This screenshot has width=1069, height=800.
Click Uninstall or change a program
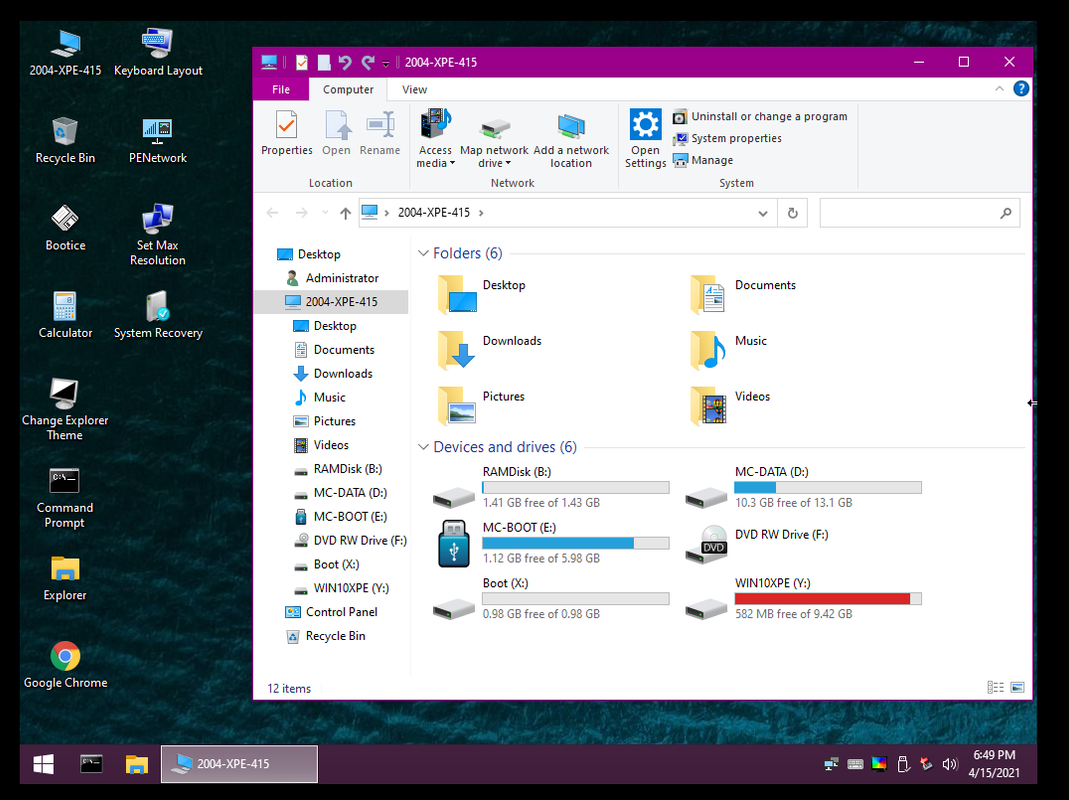(x=760, y=117)
